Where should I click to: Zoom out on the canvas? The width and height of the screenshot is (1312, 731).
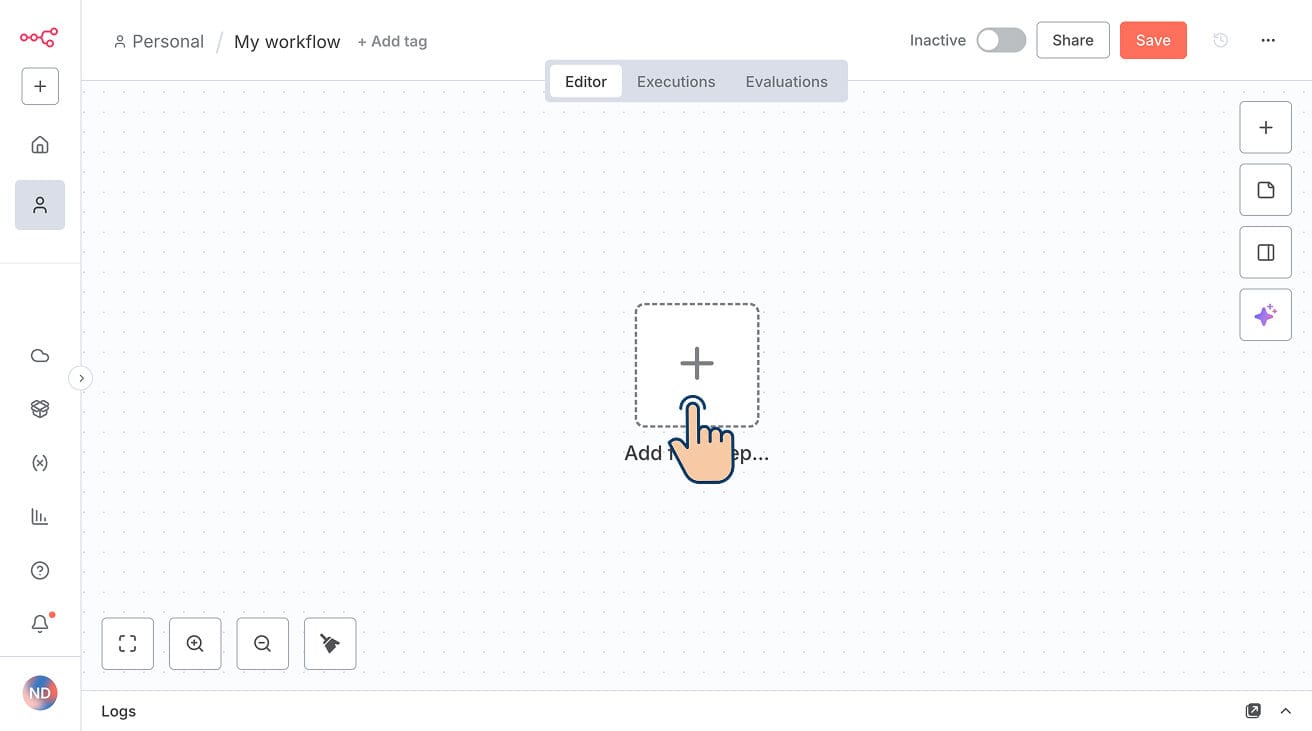click(x=262, y=643)
